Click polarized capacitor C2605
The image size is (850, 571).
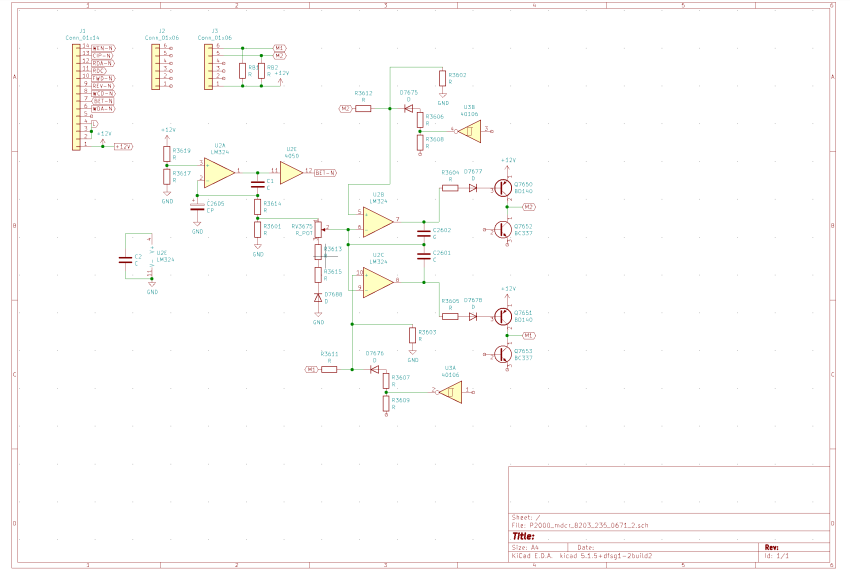pyautogui.click(x=198, y=207)
